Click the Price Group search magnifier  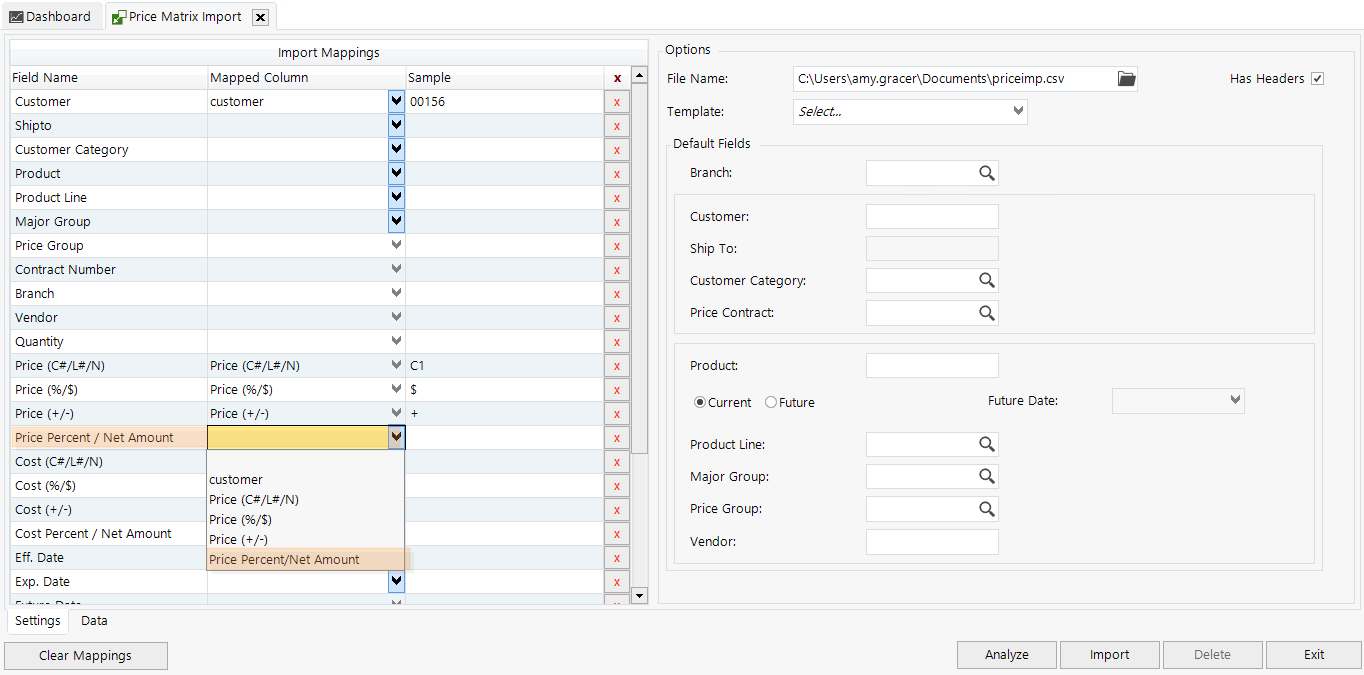(x=988, y=508)
